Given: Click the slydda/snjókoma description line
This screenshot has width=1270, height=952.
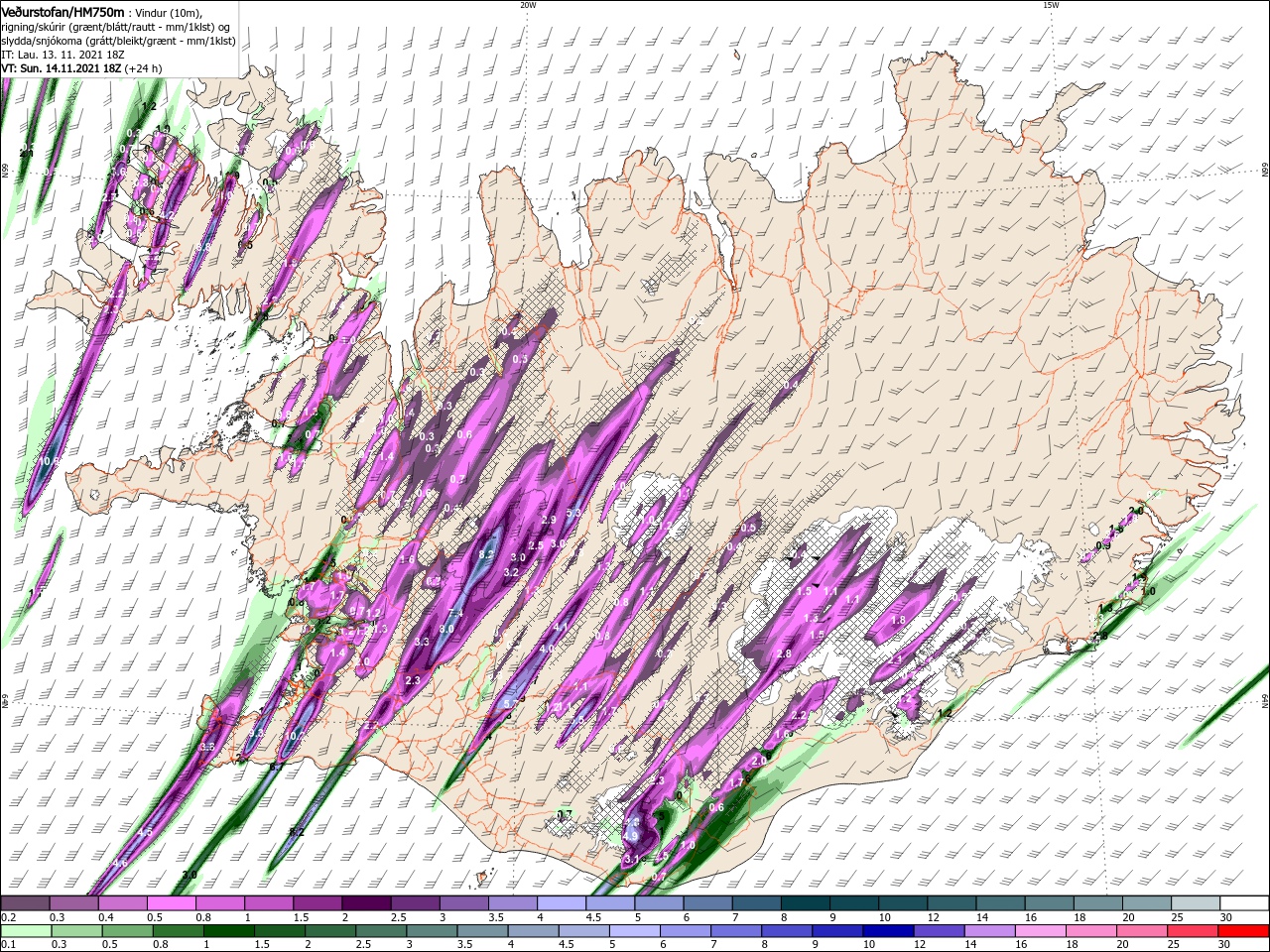Looking at the screenshot, I should click(117, 41).
